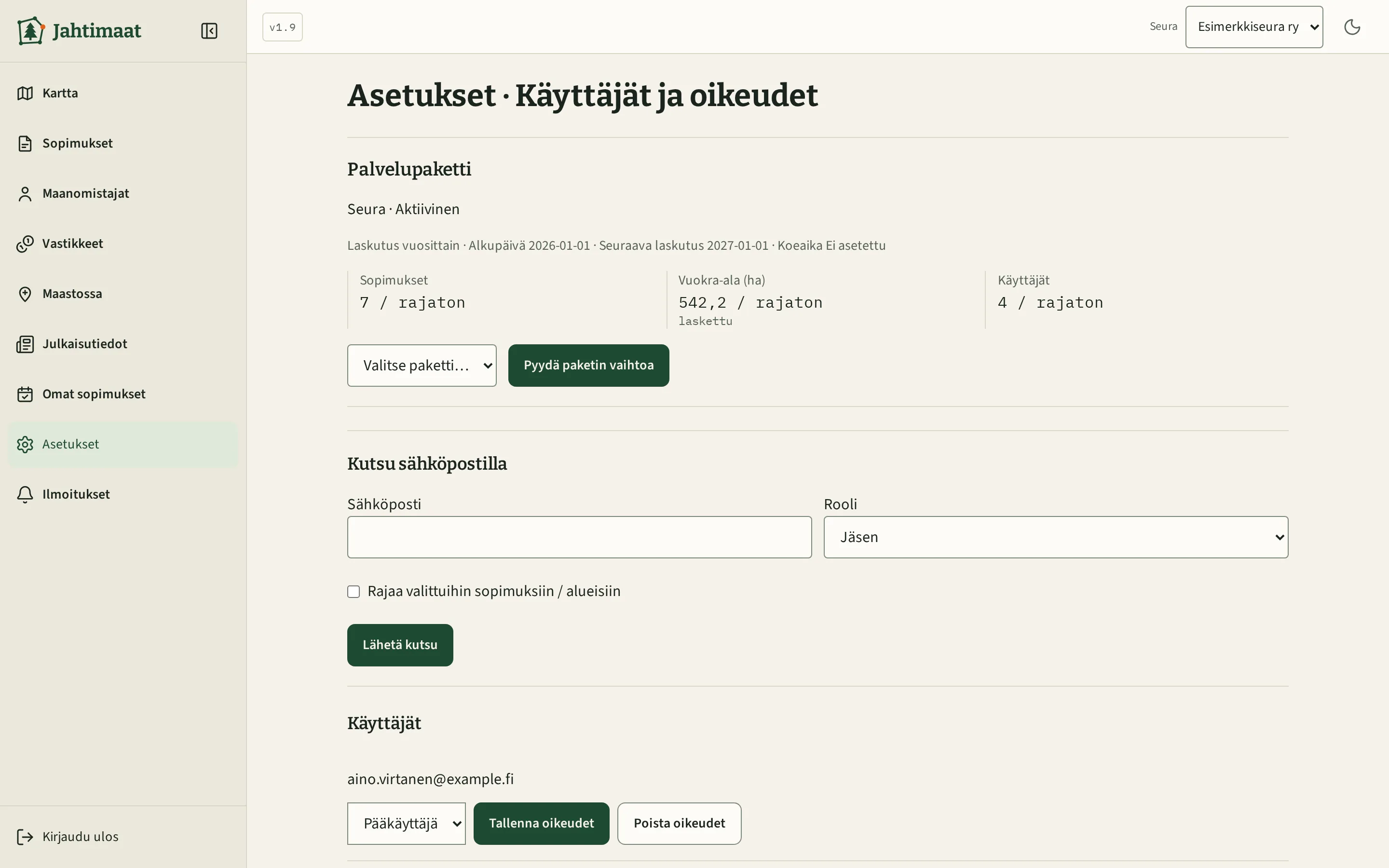Toggle dark mode with the moon icon

[1352, 27]
